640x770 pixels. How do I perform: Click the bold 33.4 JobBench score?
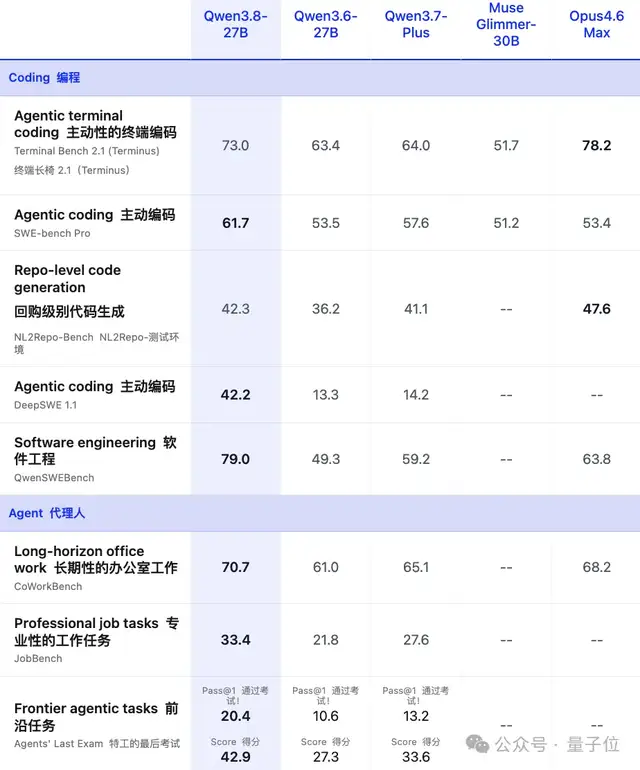(235, 640)
